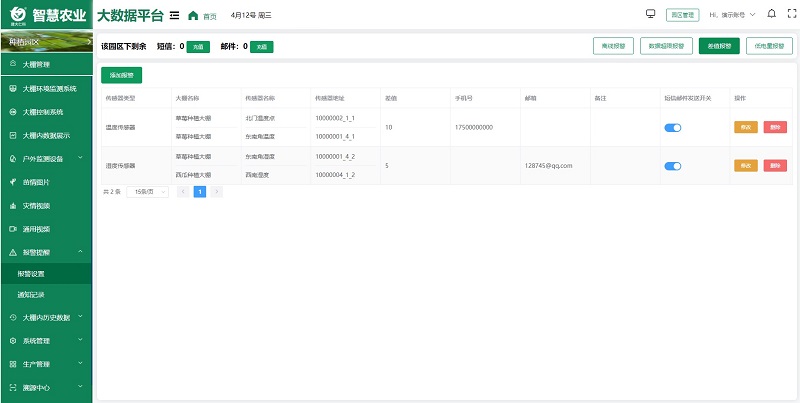Click 修改 for the 温度传感器 row
Viewport: 800px width, 403px height.
point(745,127)
